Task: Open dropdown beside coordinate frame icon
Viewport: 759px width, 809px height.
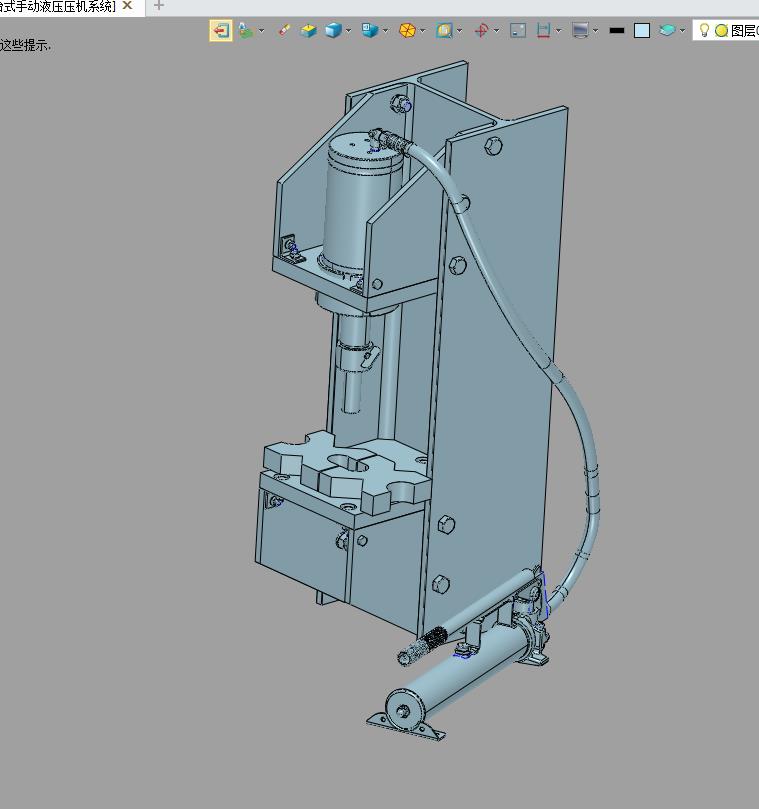Action: (x=496, y=31)
